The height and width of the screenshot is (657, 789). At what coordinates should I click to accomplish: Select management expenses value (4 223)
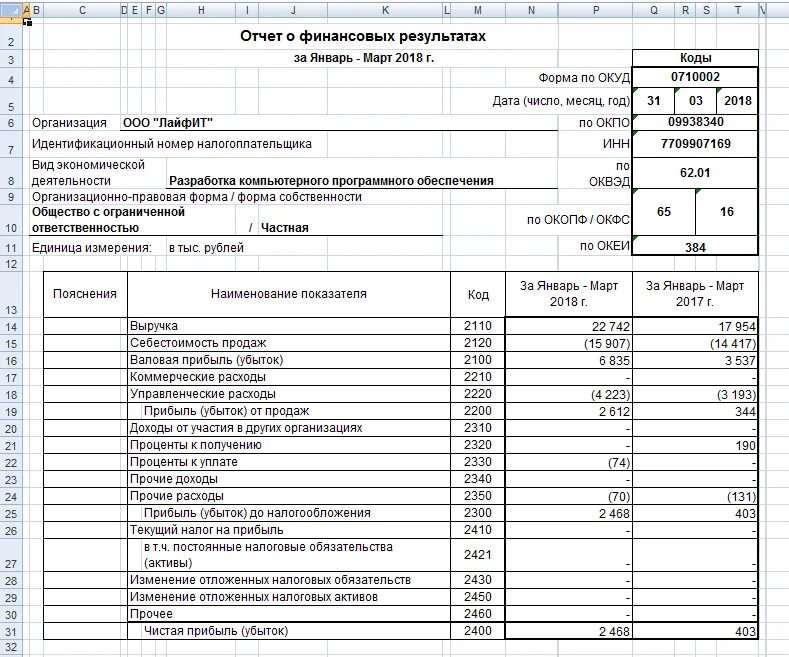[569, 394]
